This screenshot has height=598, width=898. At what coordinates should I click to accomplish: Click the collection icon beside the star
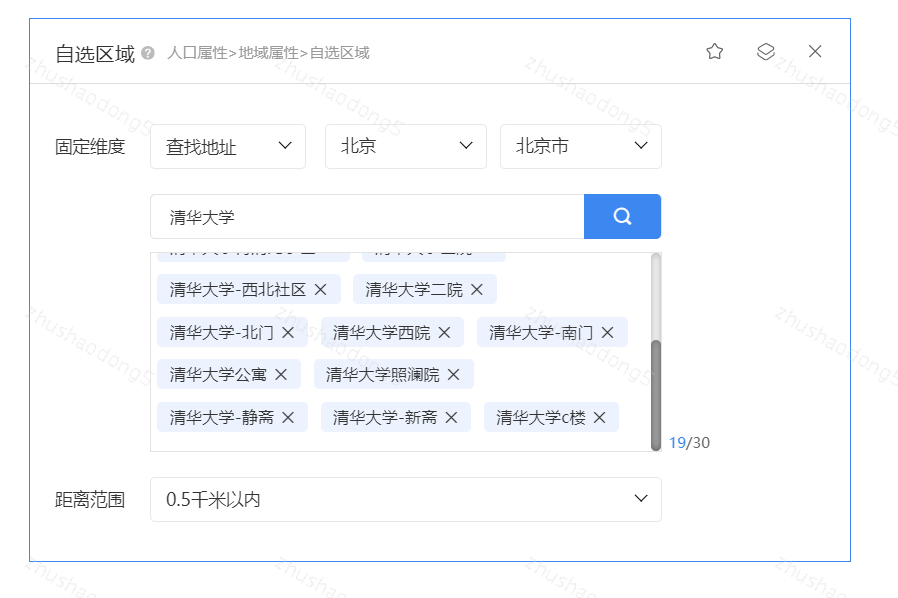pos(765,51)
